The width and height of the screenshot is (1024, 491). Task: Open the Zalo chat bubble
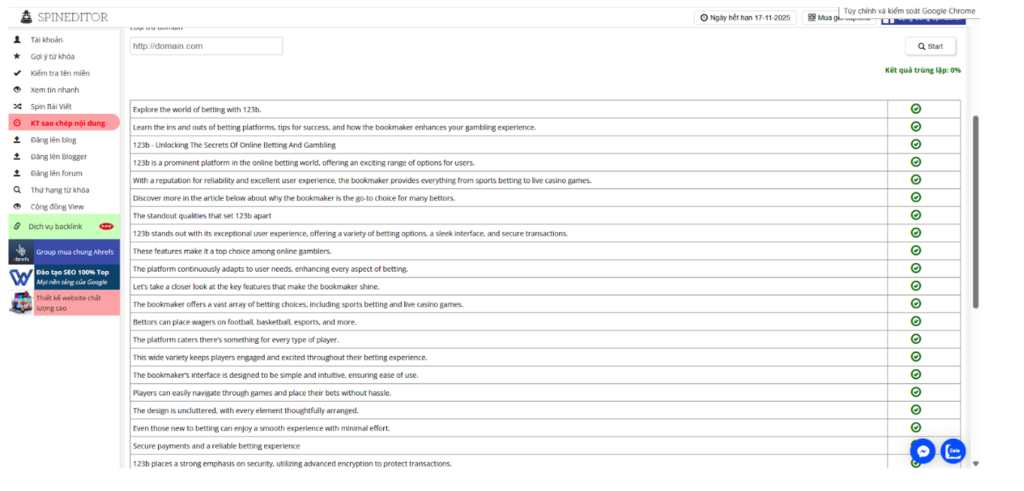[x=954, y=451]
